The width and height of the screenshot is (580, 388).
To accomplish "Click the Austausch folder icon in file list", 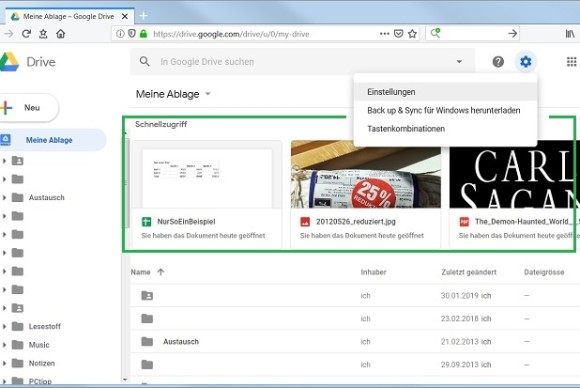I will [x=147, y=341].
